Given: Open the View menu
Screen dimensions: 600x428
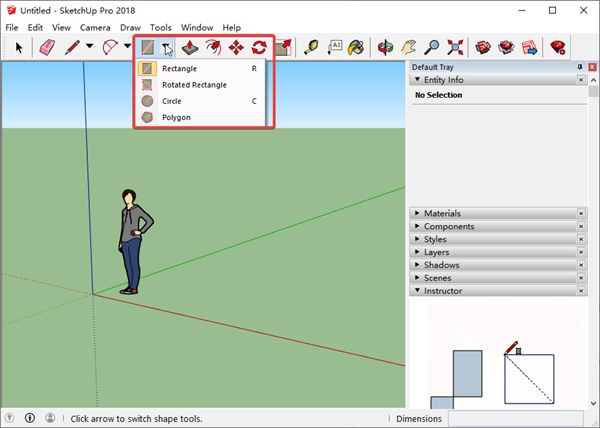Looking at the screenshot, I should pyautogui.click(x=61, y=28).
